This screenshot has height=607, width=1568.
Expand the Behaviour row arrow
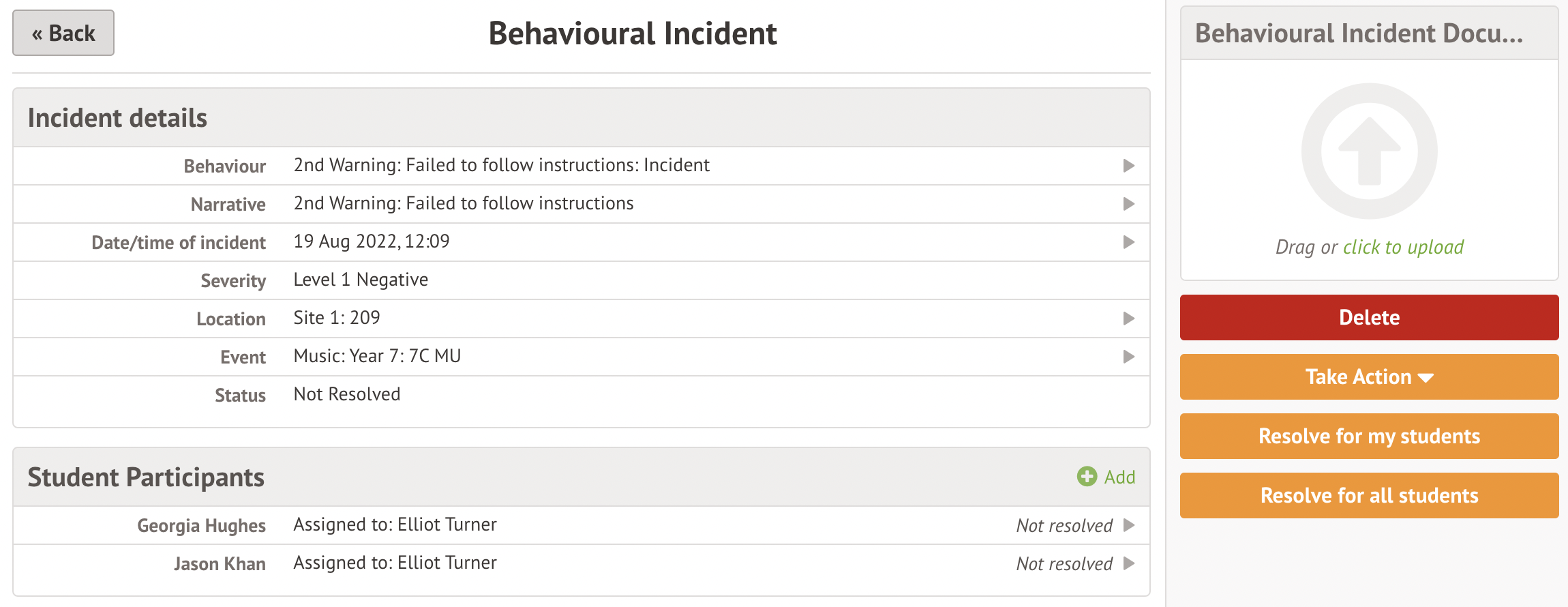click(x=1129, y=166)
